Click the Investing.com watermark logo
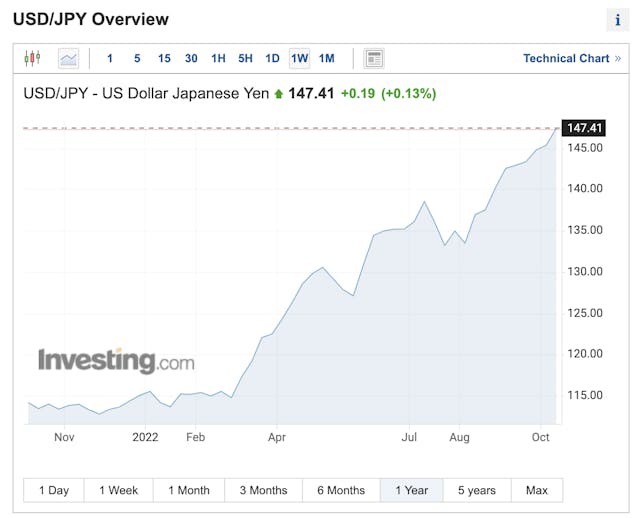This screenshot has height=518, width=640. (116, 361)
